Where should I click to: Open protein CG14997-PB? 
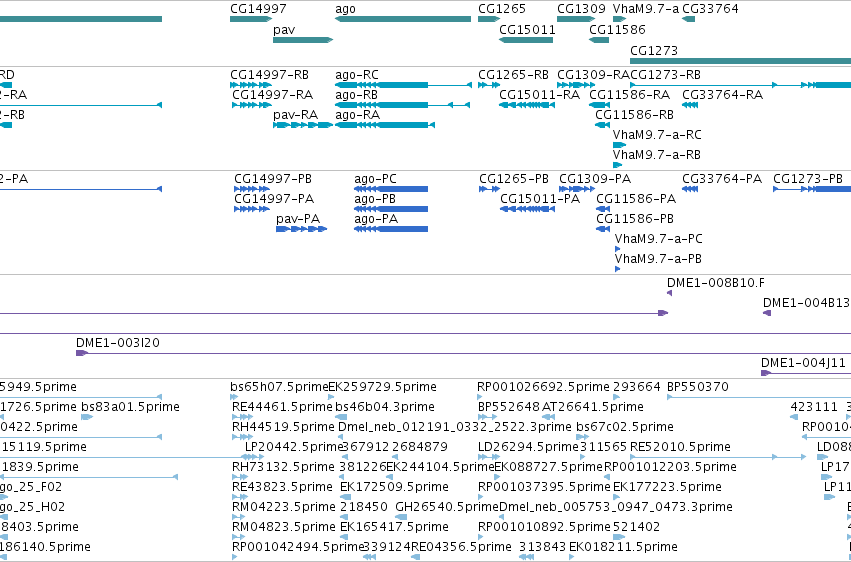point(252,189)
